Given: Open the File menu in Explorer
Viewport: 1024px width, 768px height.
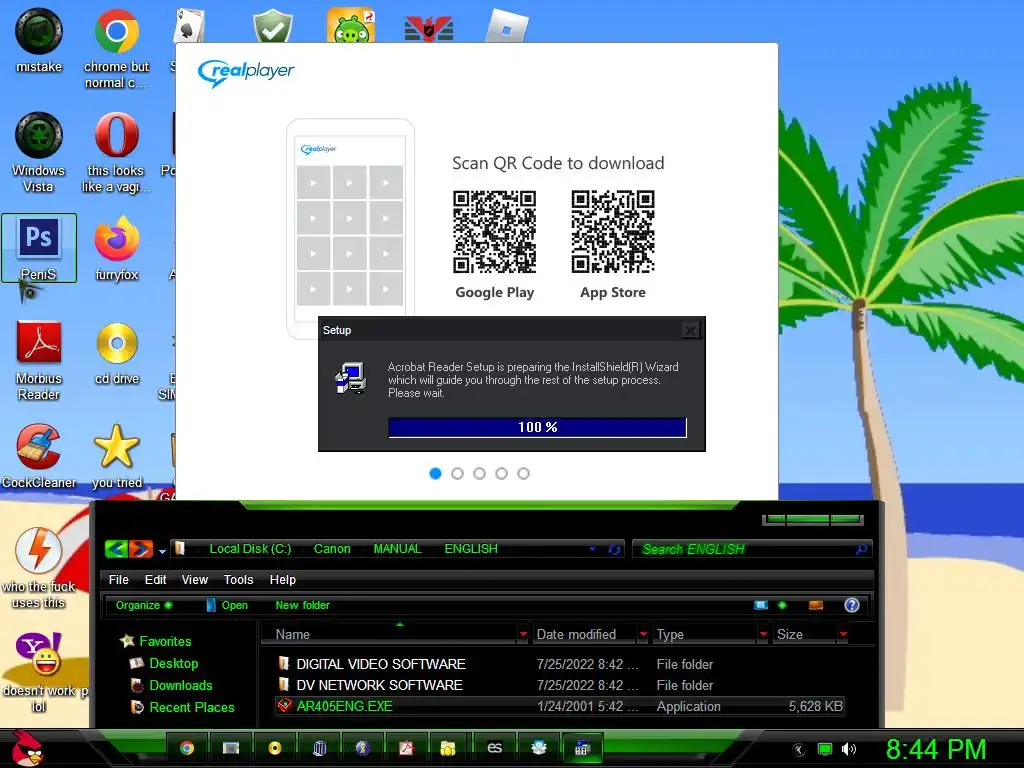Looking at the screenshot, I should tap(118, 579).
